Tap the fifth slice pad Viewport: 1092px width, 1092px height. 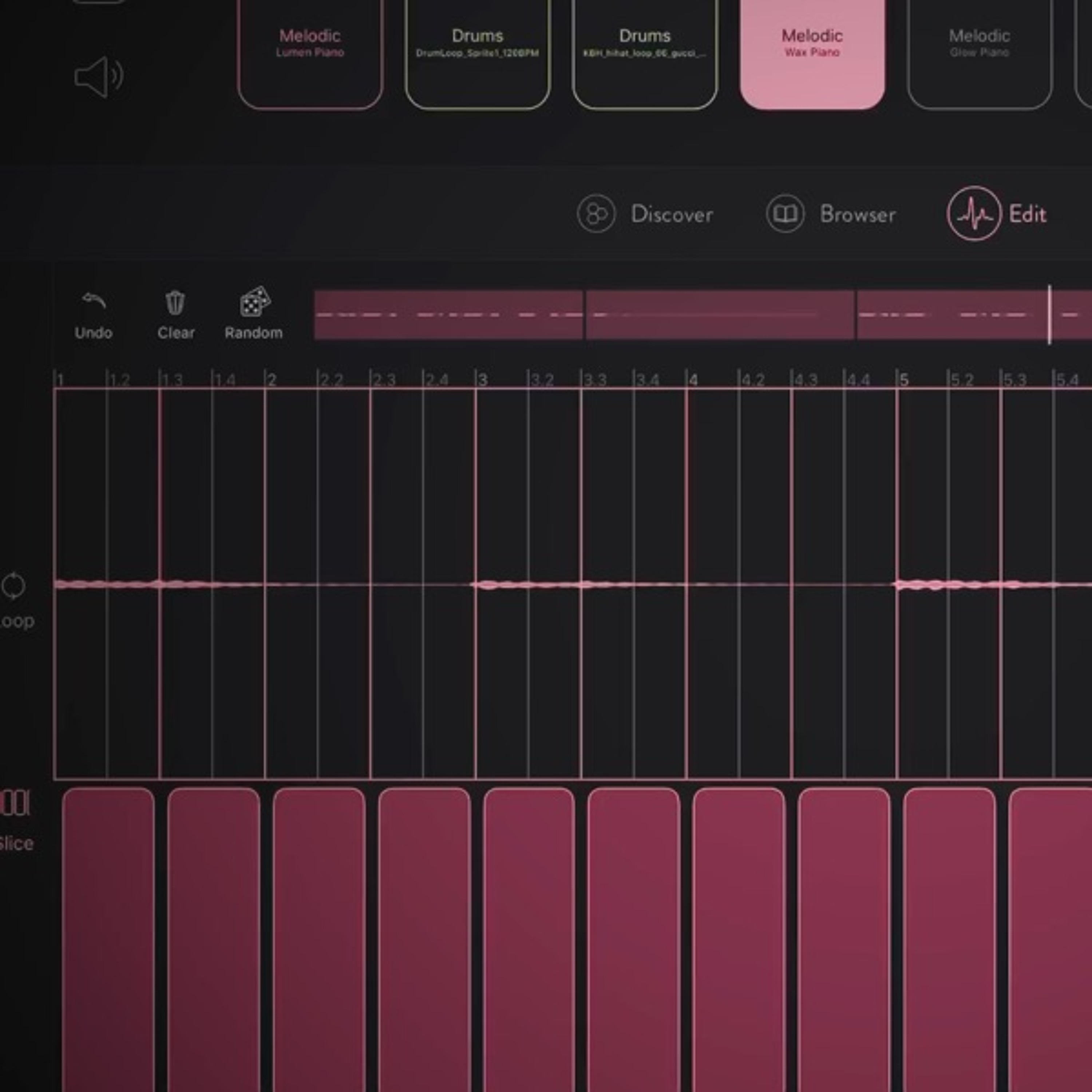pos(529,939)
